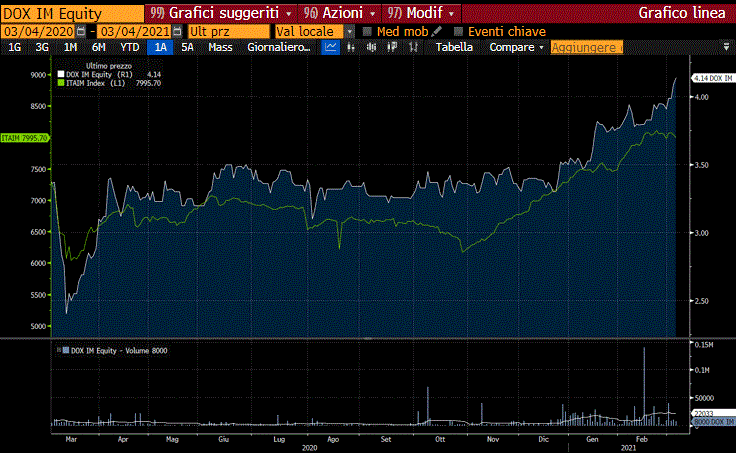Viewport: 736px width, 453px height.
Task: Select the 5A time range tab
Action: coord(187,47)
